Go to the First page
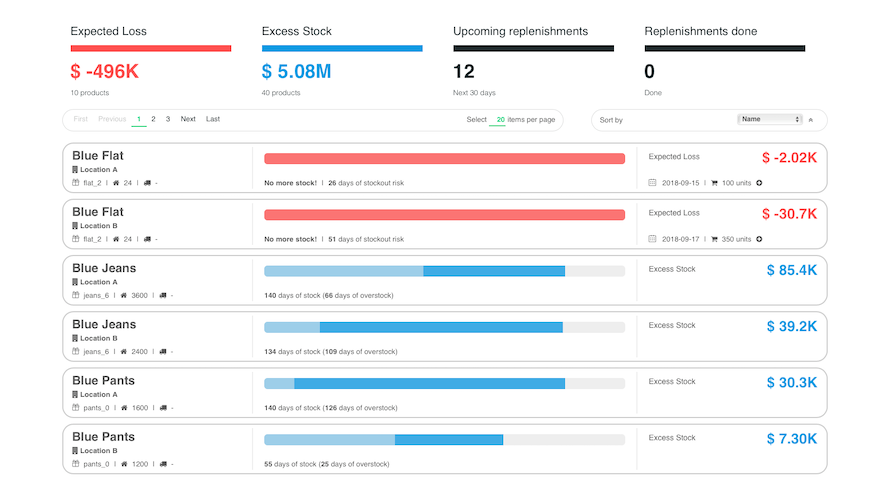This screenshot has width=890, height=500. tap(81, 119)
